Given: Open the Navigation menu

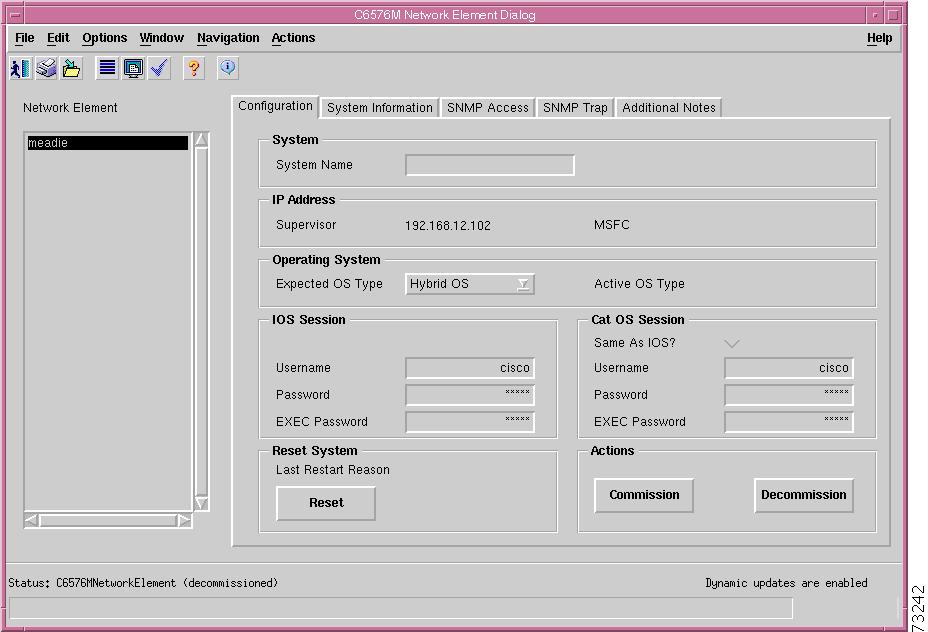Looking at the screenshot, I should coord(228,38).
